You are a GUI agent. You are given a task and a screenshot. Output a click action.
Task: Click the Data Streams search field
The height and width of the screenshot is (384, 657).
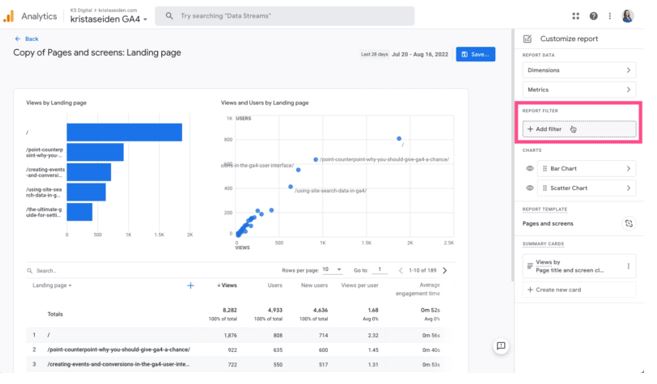point(285,16)
